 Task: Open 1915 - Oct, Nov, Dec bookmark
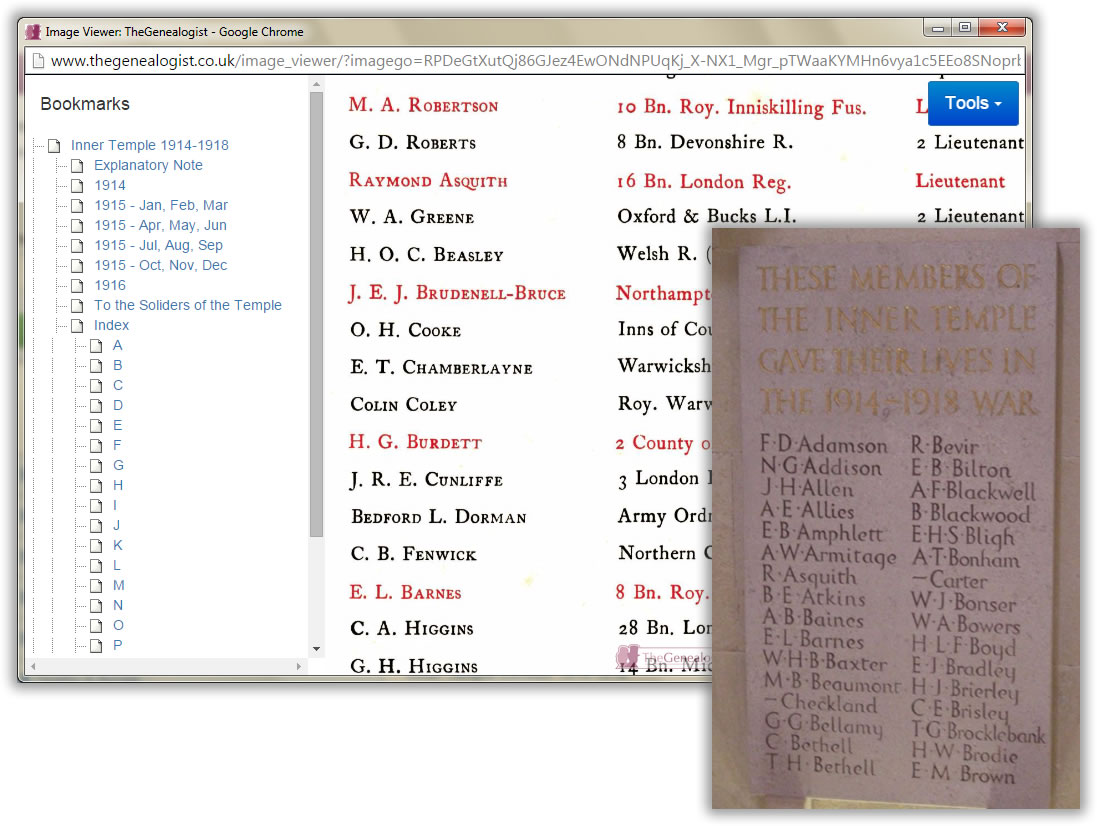(160, 265)
